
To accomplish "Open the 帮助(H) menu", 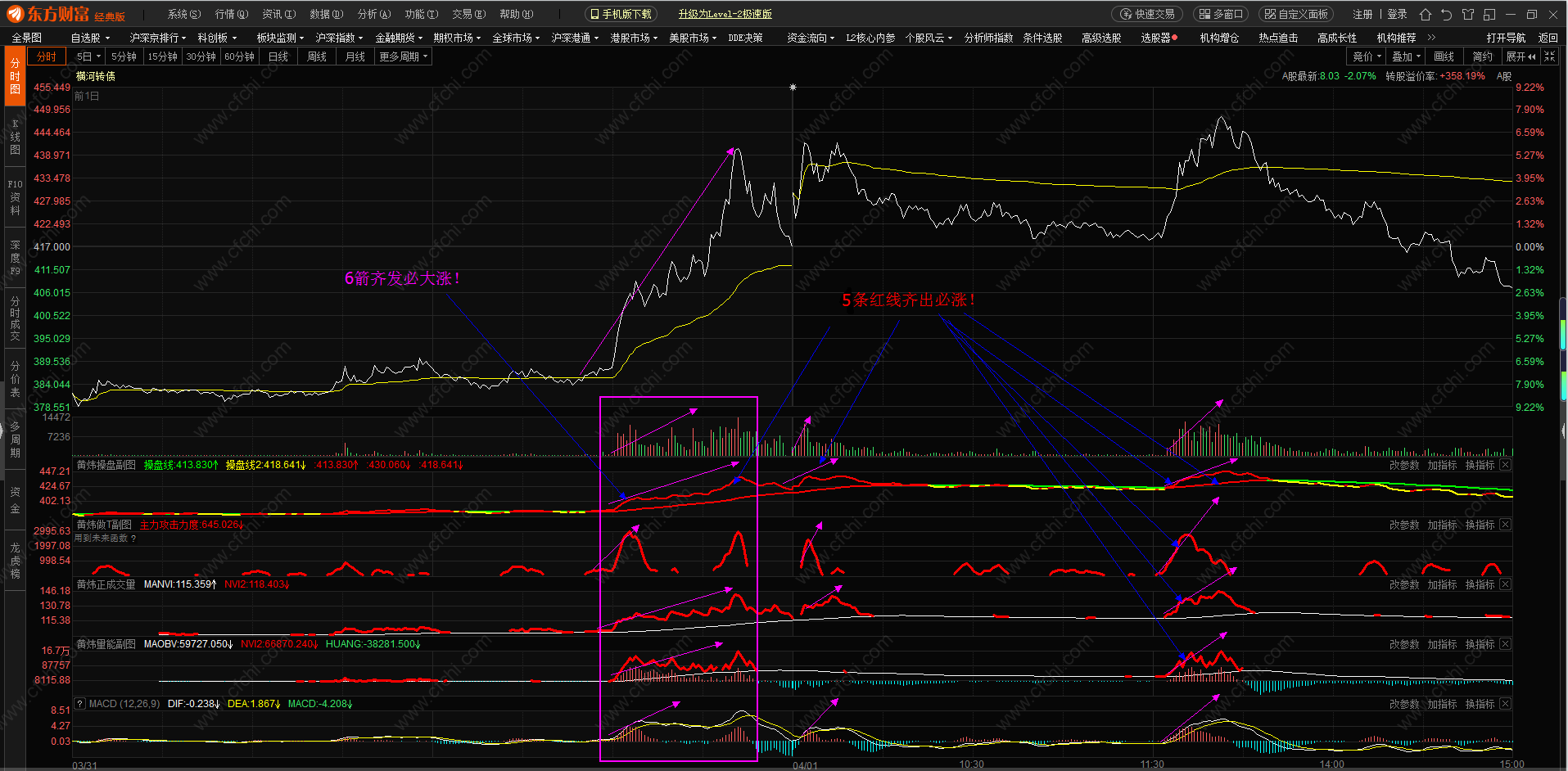I will pos(516,14).
